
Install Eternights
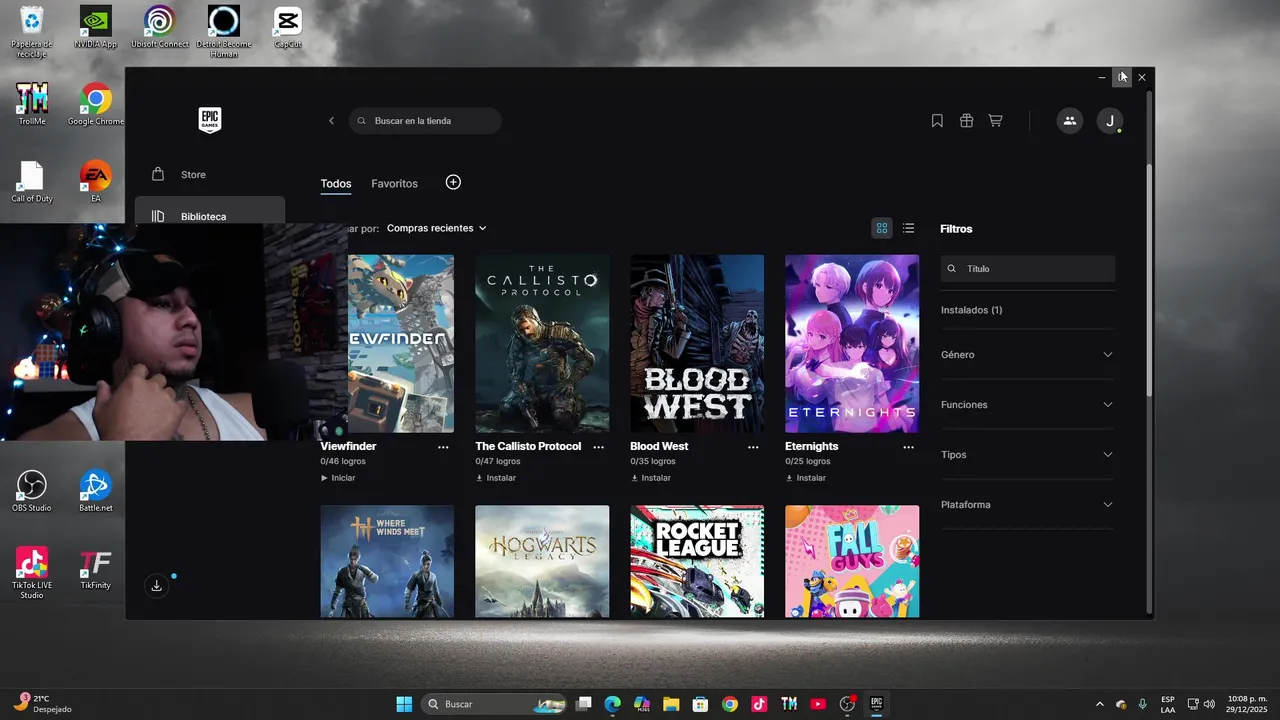coord(806,478)
